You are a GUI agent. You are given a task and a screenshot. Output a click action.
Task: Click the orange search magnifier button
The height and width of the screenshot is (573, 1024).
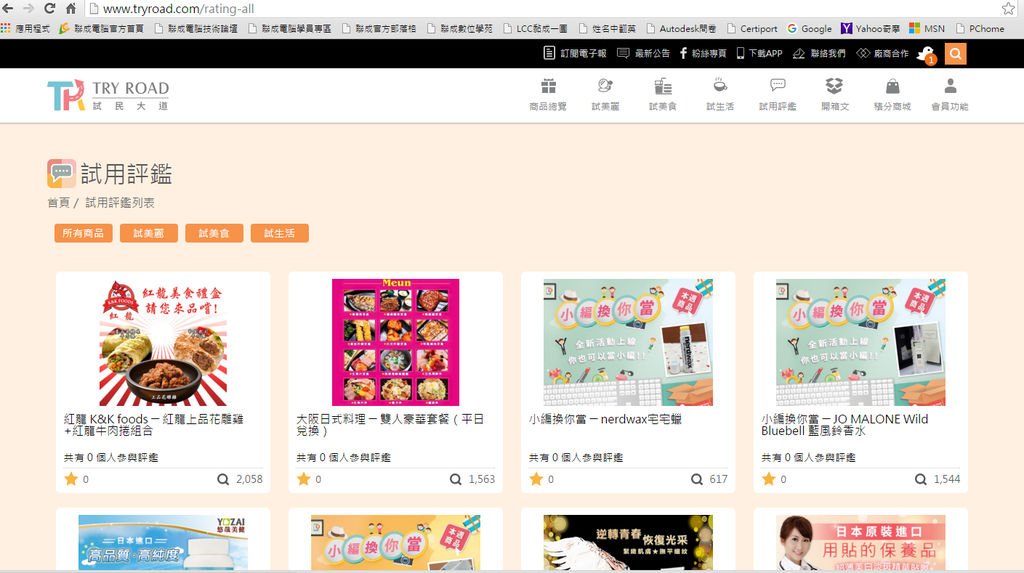tap(955, 54)
